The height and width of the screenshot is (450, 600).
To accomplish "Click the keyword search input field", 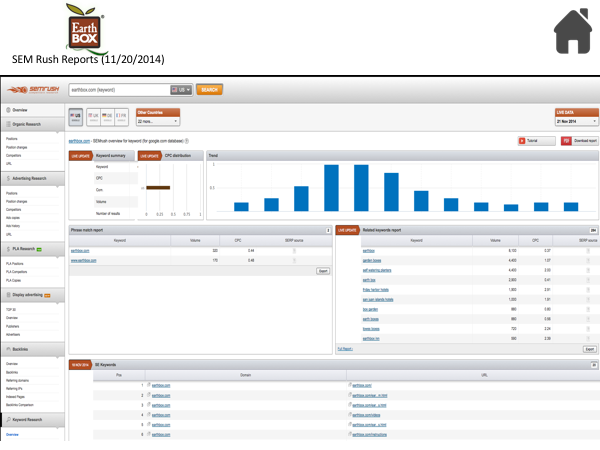I will pos(119,90).
